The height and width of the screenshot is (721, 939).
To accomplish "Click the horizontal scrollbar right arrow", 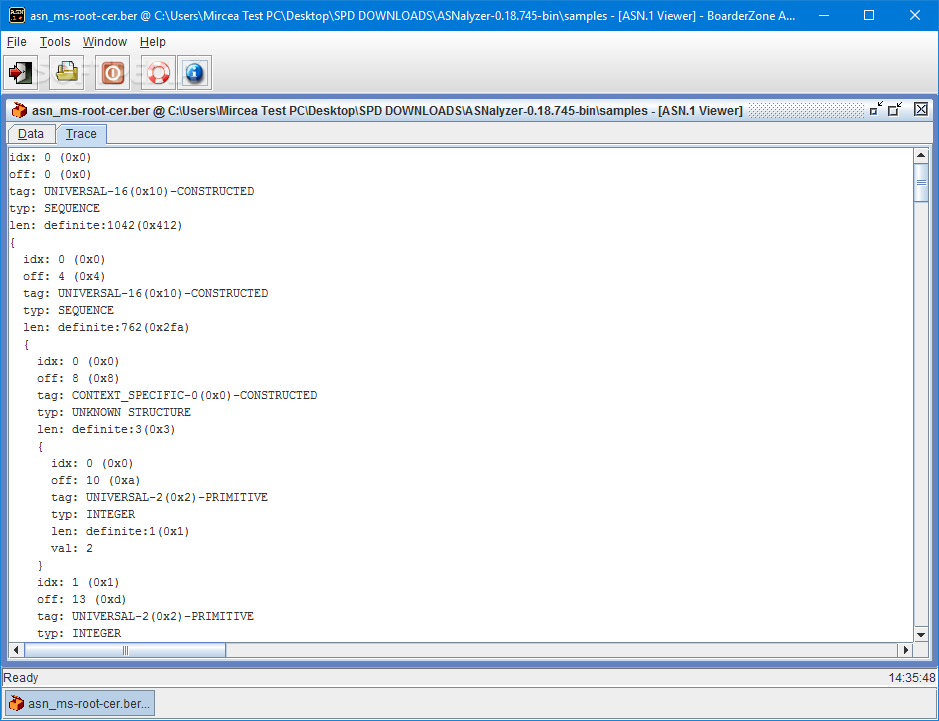I will (905, 650).
